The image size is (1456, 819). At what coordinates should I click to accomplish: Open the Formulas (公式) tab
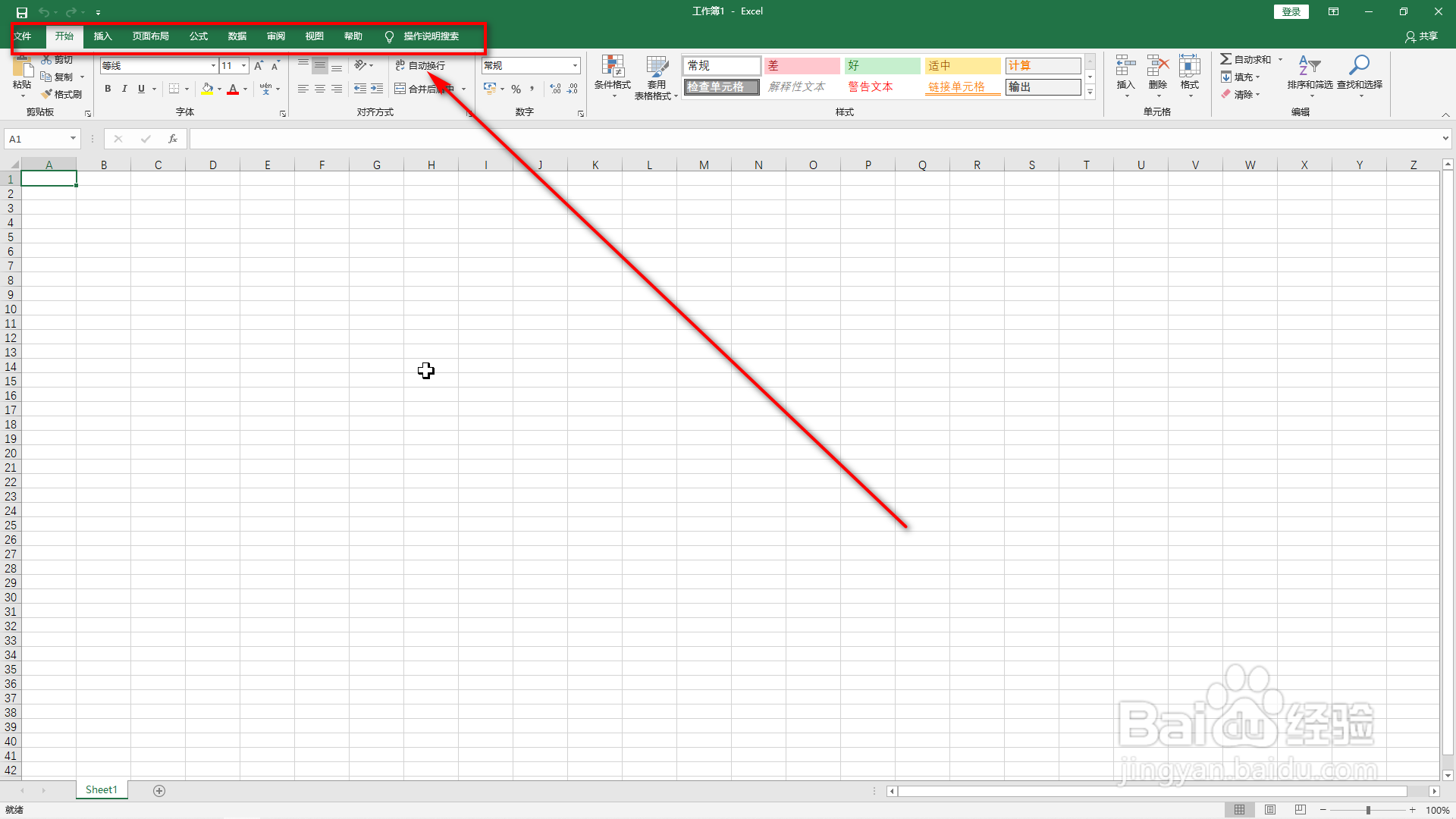pos(199,36)
